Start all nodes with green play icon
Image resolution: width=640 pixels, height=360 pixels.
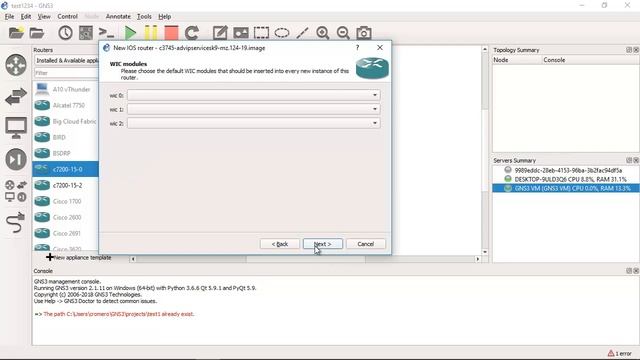pyautogui.click(x=130, y=33)
